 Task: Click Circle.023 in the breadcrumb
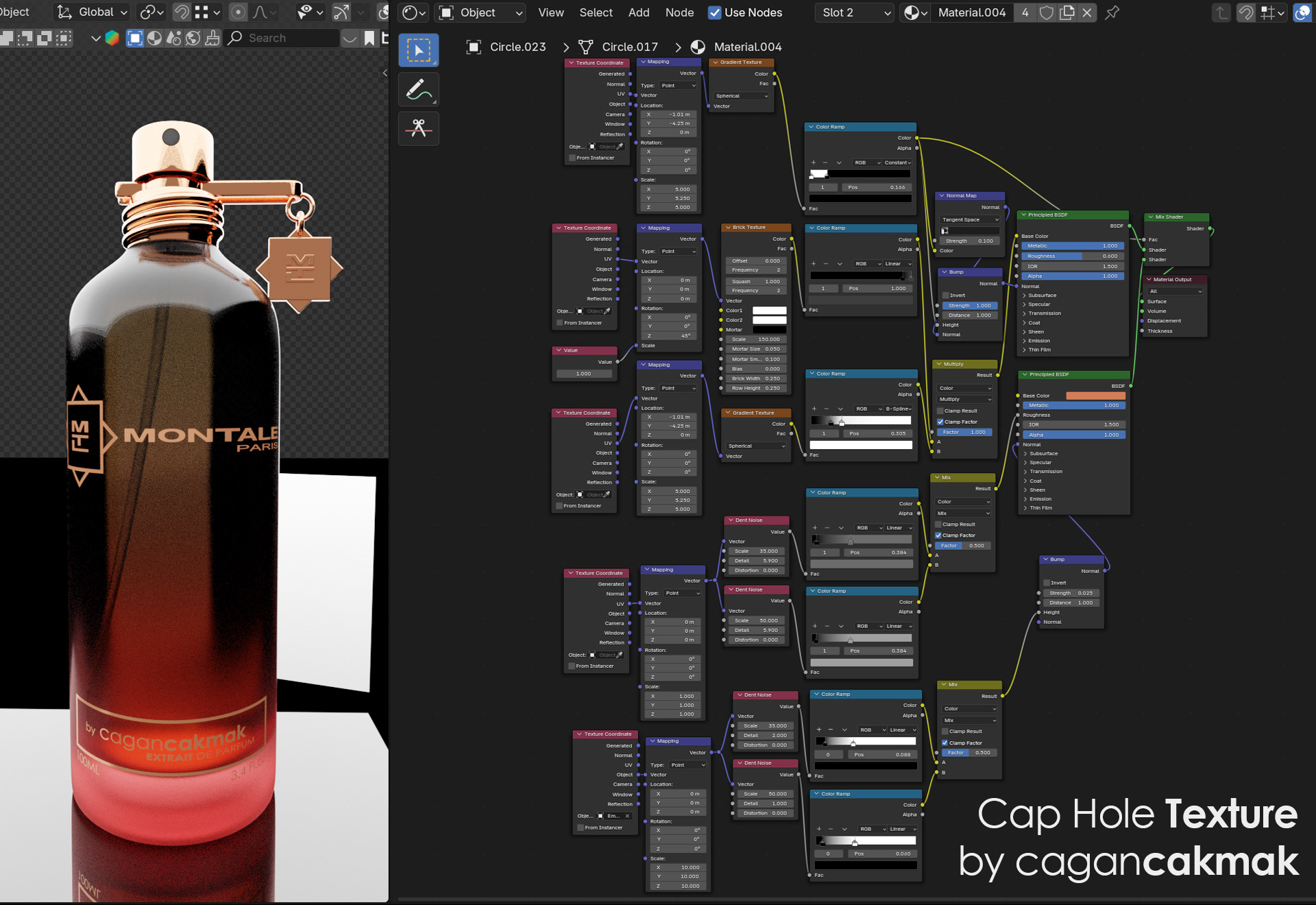pos(517,47)
